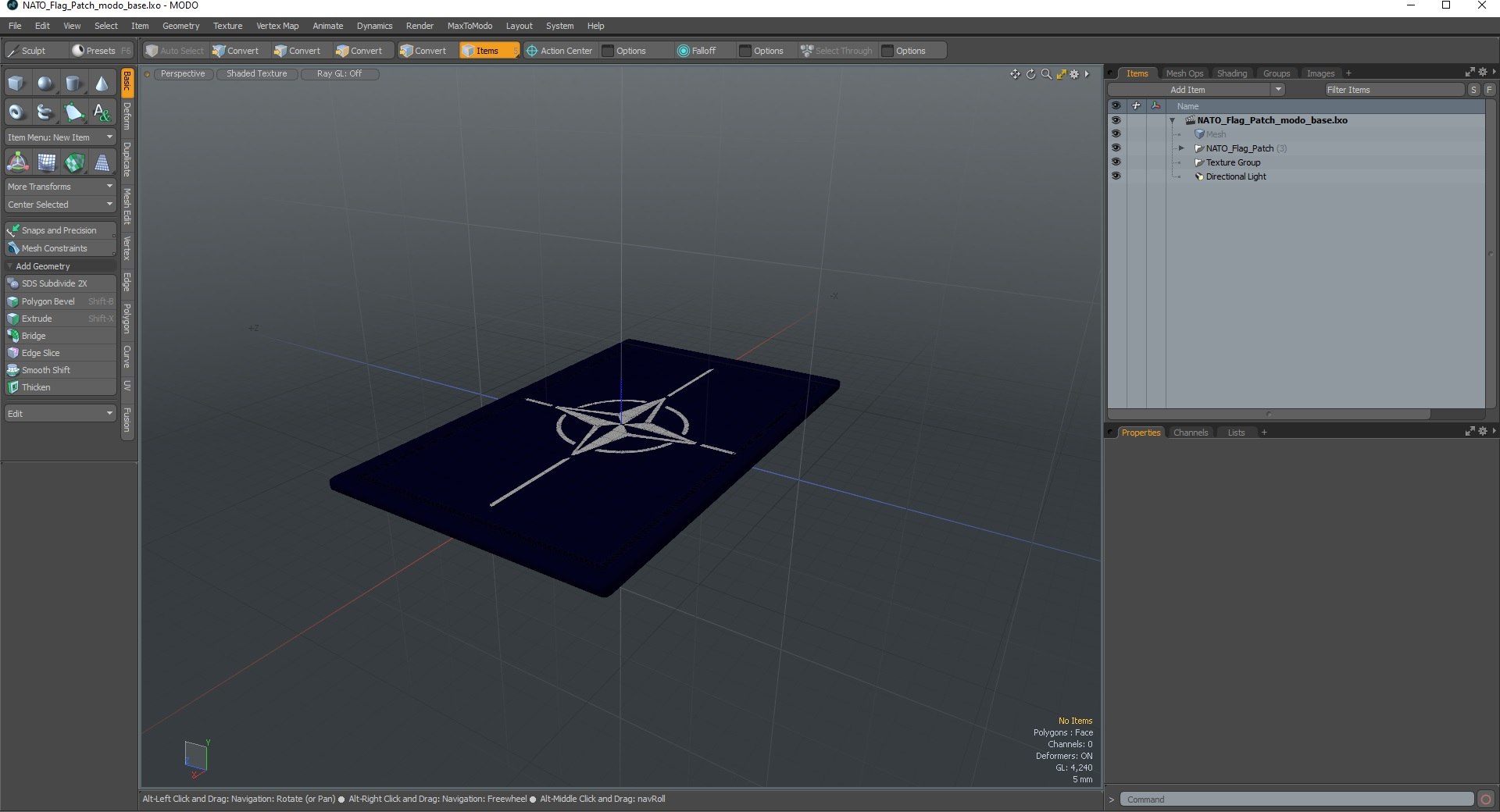Image resolution: width=1500 pixels, height=812 pixels.
Task: Hide the NATO_Flag_Patch group
Action: click(x=1116, y=148)
